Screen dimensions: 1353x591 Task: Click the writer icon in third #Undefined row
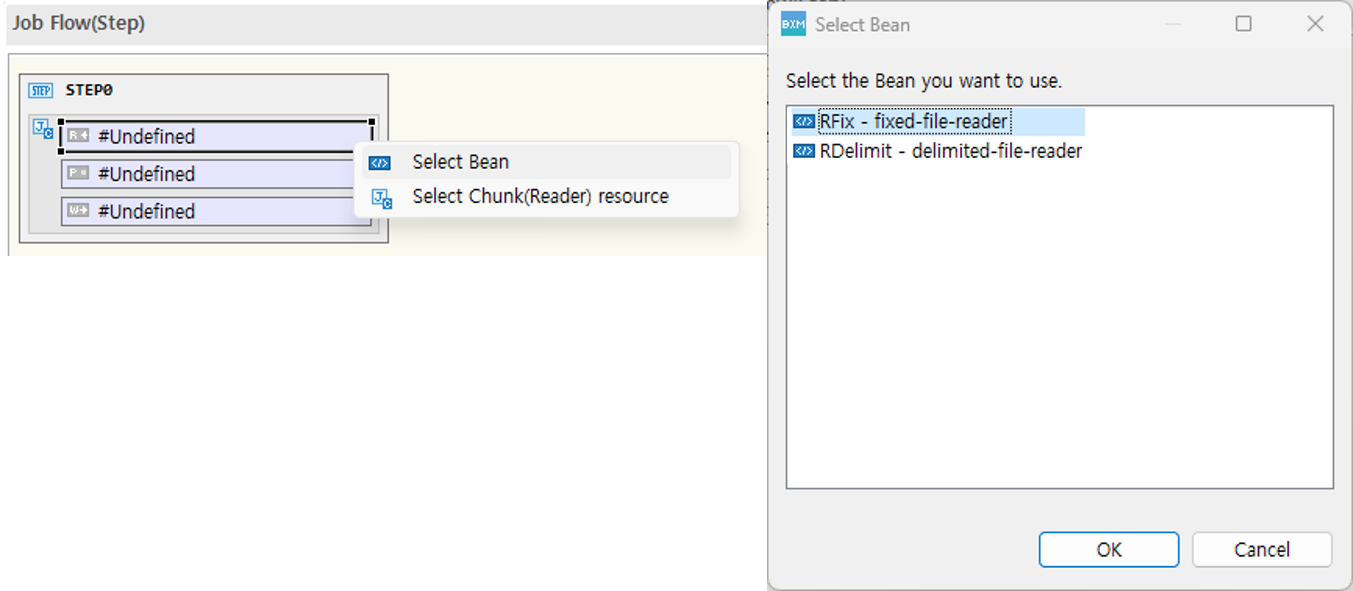(x=79, y=211)
